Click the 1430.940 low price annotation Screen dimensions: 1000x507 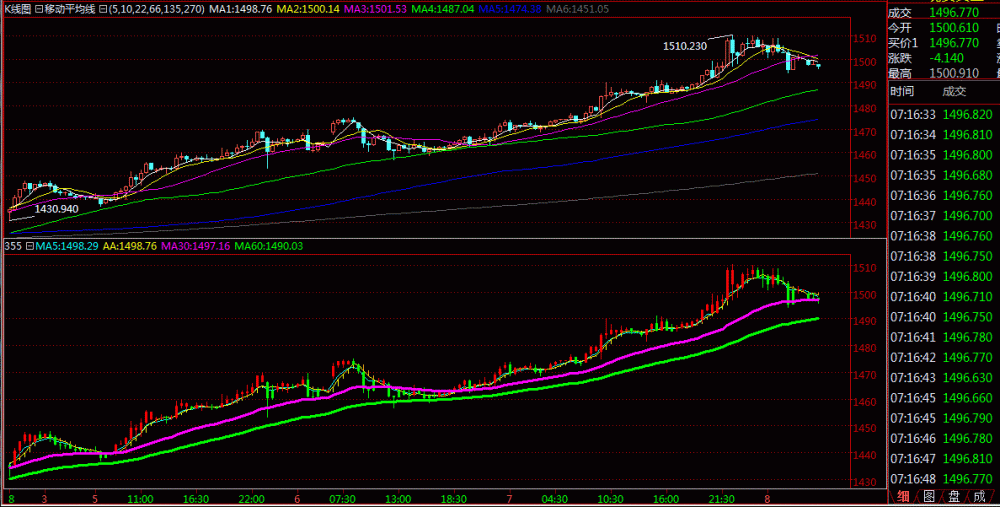pyautogui.click(x=57, y=209)
